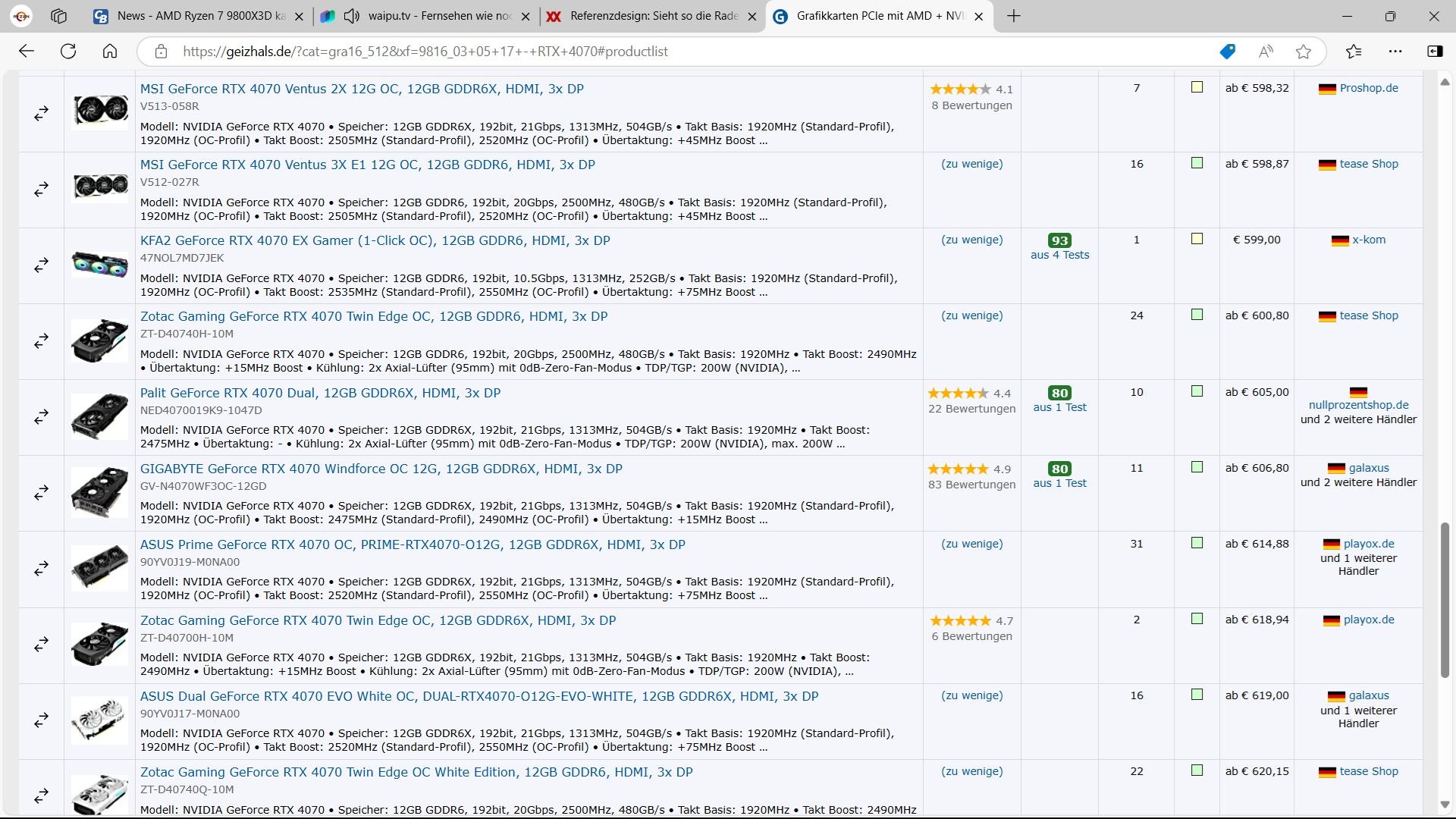Go to browser home page icon
The height and width of the screenshot is (819, 1456).
pyautogui.click(x=110, y=52)
